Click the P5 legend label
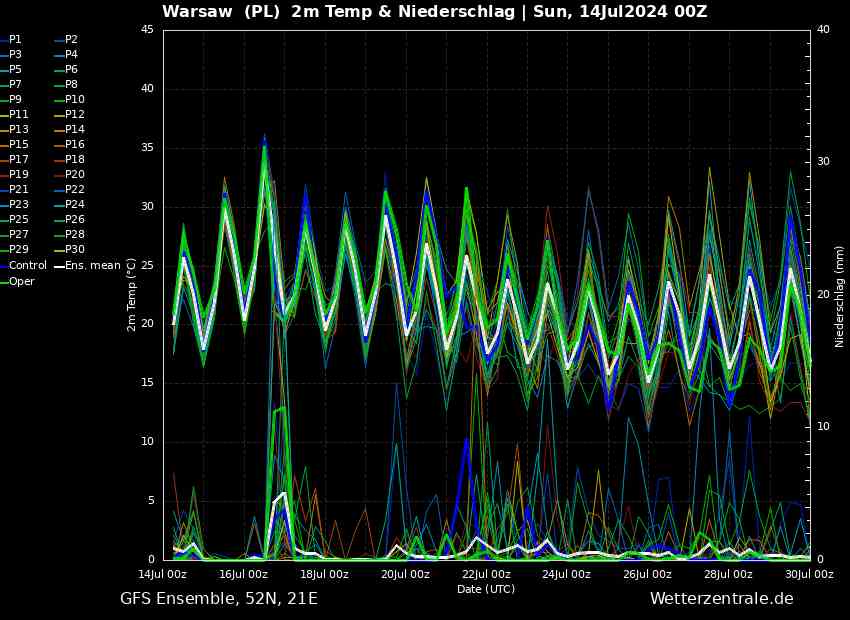 click(15, 69)
